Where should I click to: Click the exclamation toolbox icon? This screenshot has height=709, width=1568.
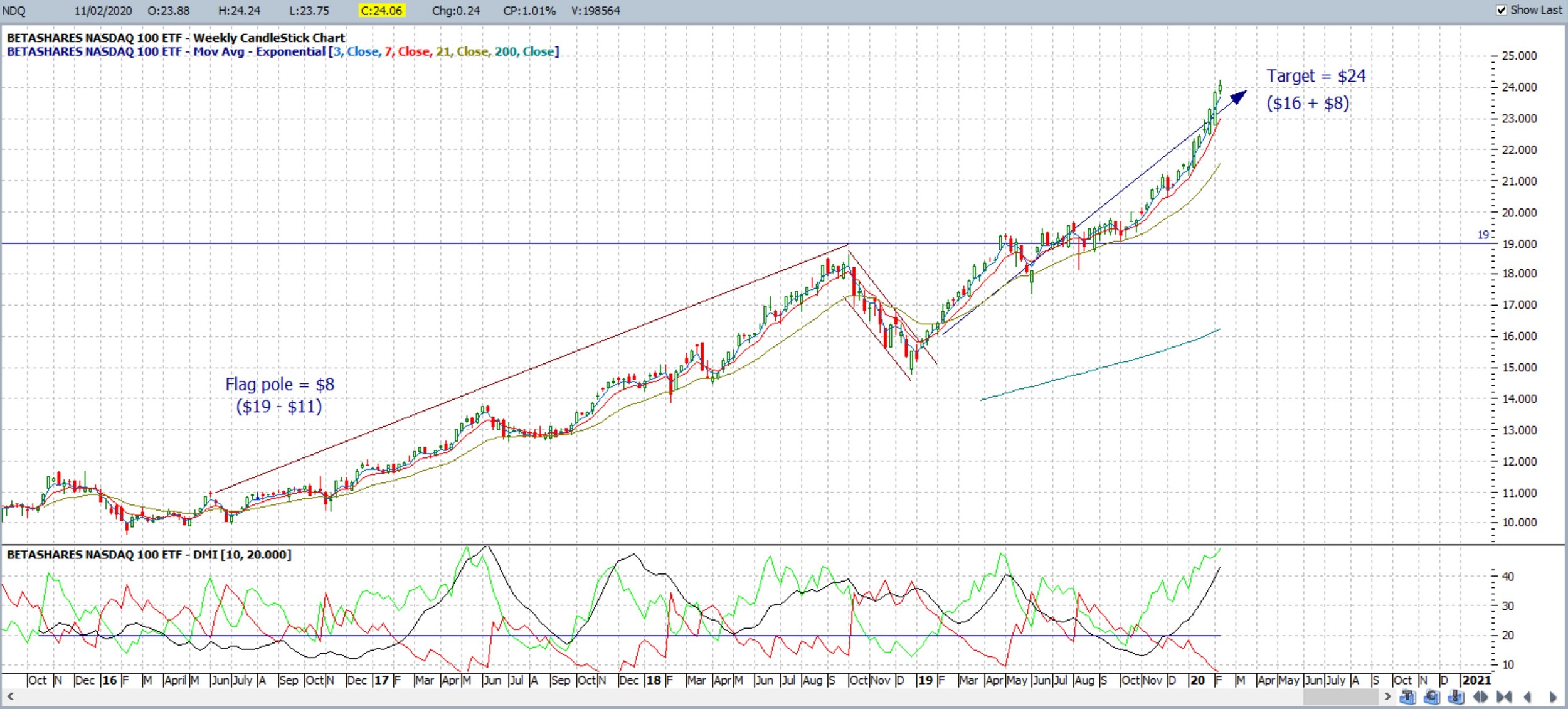click(1456, 696)
